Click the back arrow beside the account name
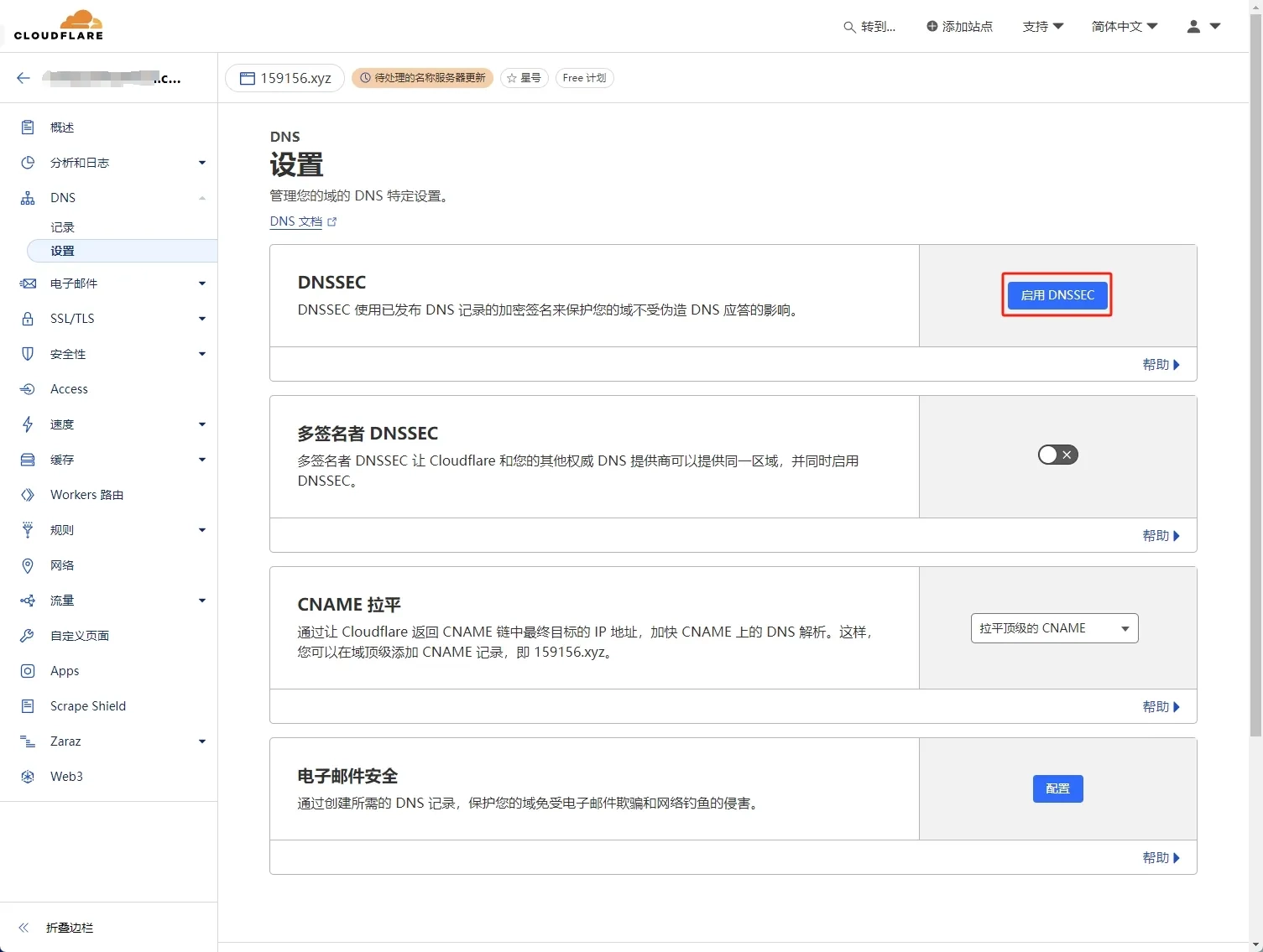The image size is (1263, 952). (23, 78)
